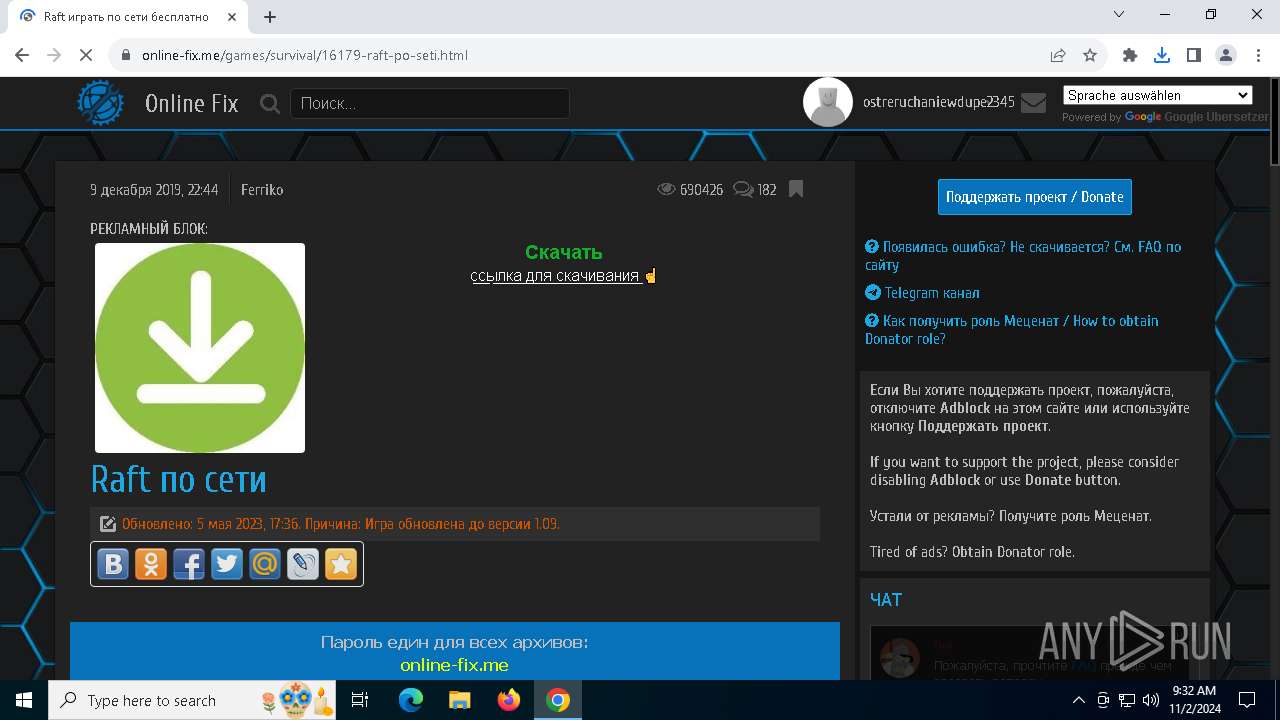Share via Facebook icon
The height and width of the screenshot is (720, 1280).
189,564
